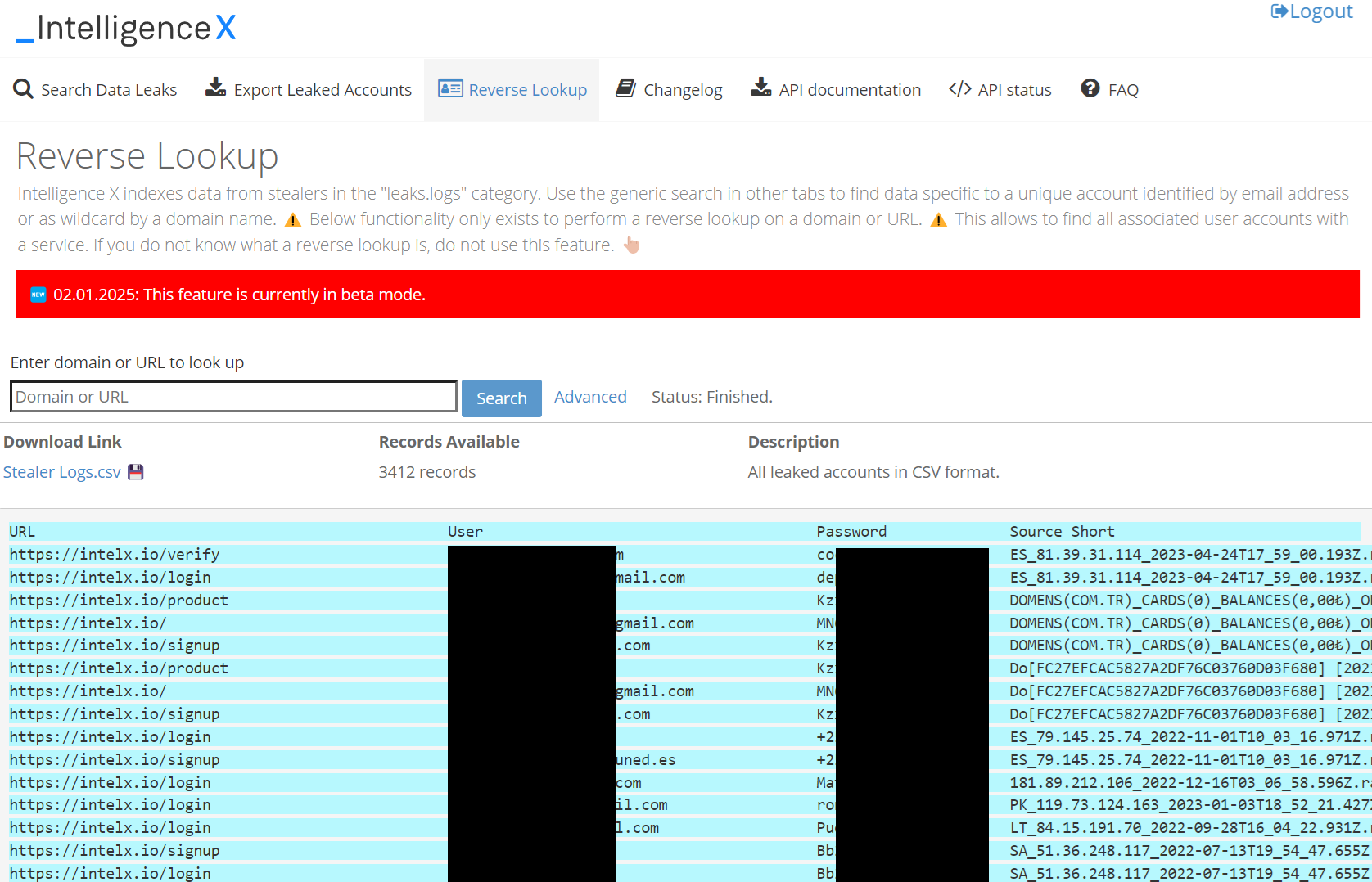1372x882 pixels.
Task: Click the magnifying glass Search Data Leaks icon
Action: click(x=23, y=89)
